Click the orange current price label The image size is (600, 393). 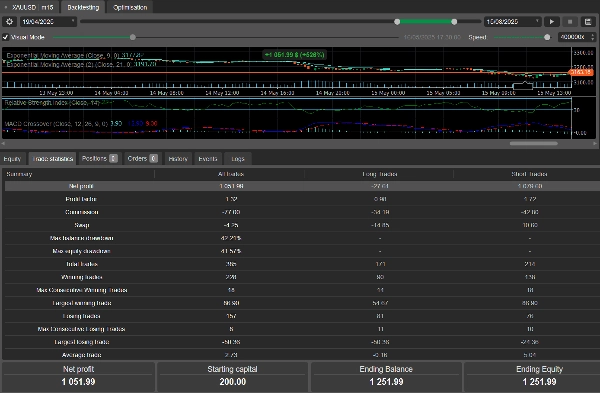(581, 72)
